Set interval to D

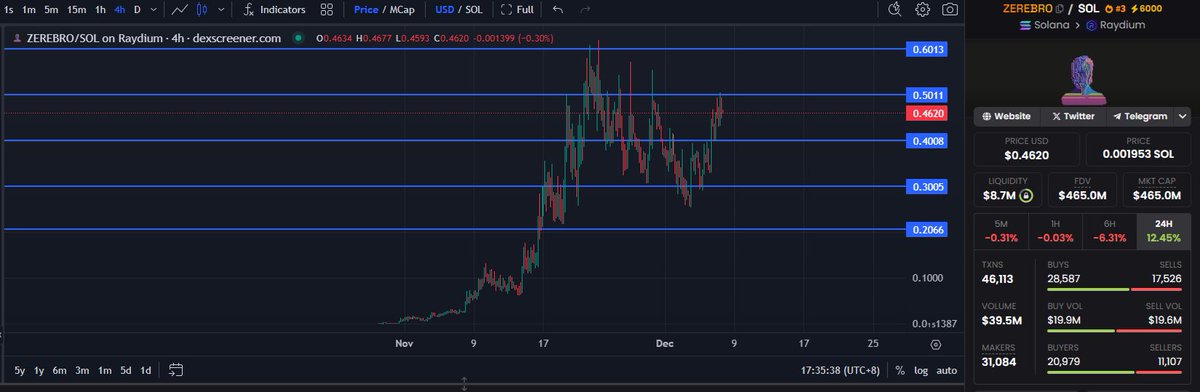coord(137,9)
